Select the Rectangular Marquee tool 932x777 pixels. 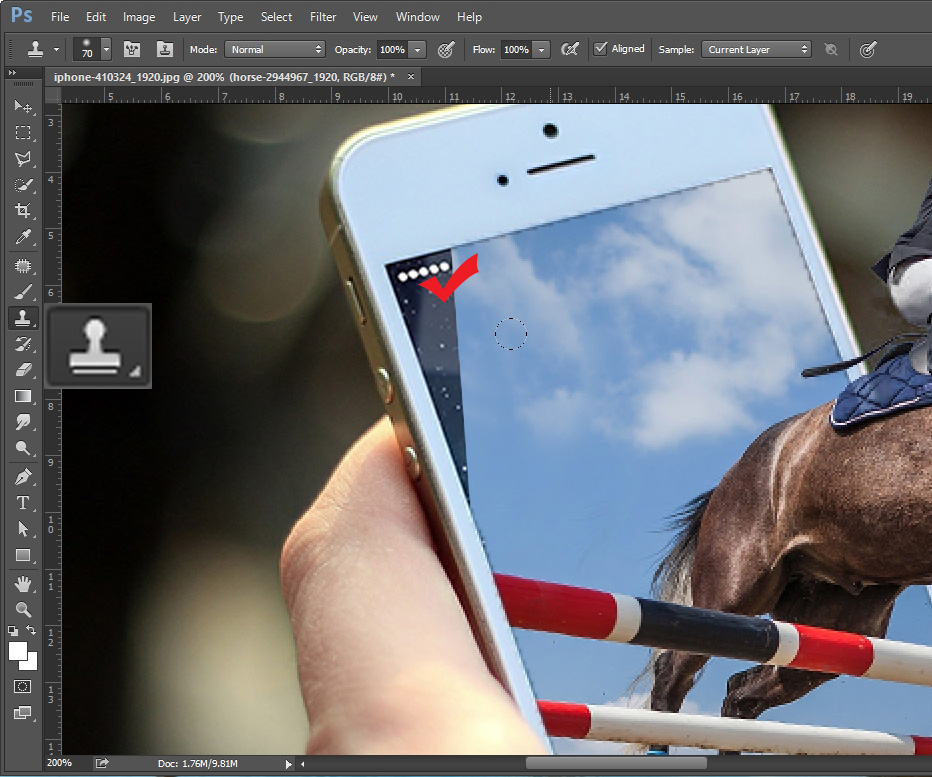point(24,133)
